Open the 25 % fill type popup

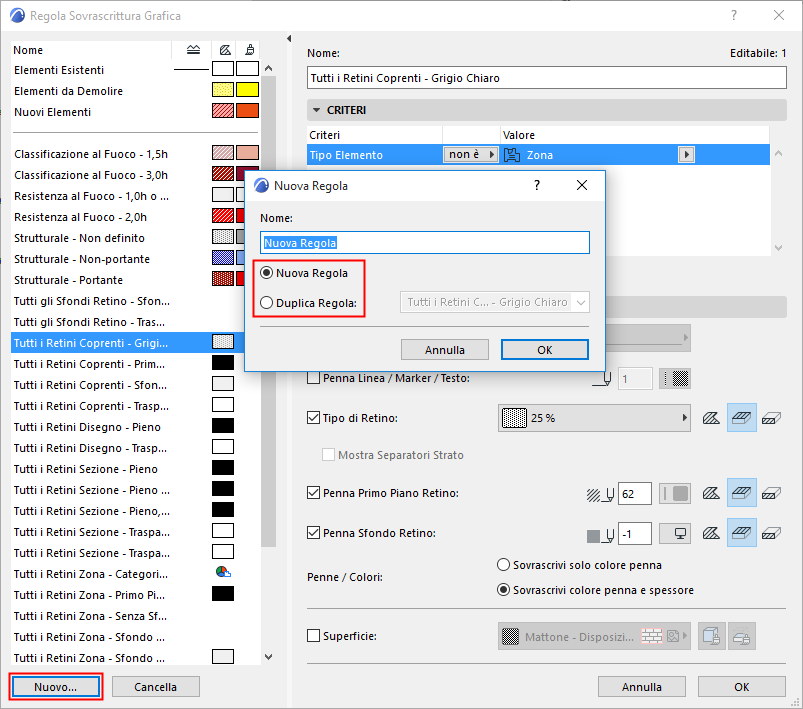coord(594,418)
